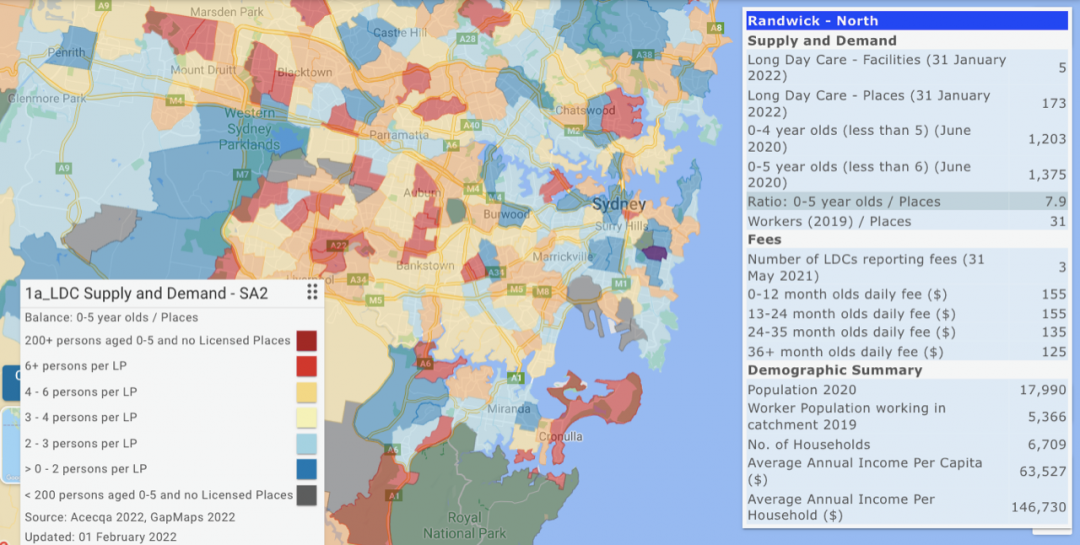Click the grey no Licensed Places swatch
1080x545 pixels.
coord(306,495)
